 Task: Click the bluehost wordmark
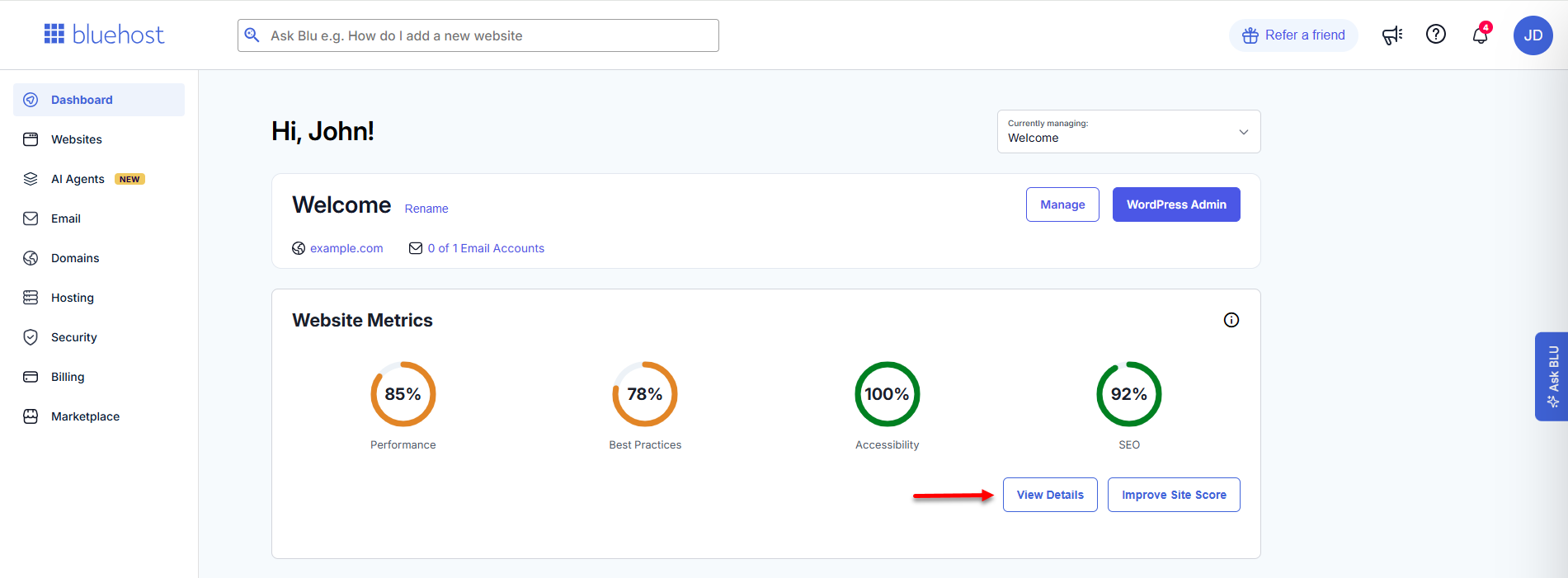(x=119, y=35)
